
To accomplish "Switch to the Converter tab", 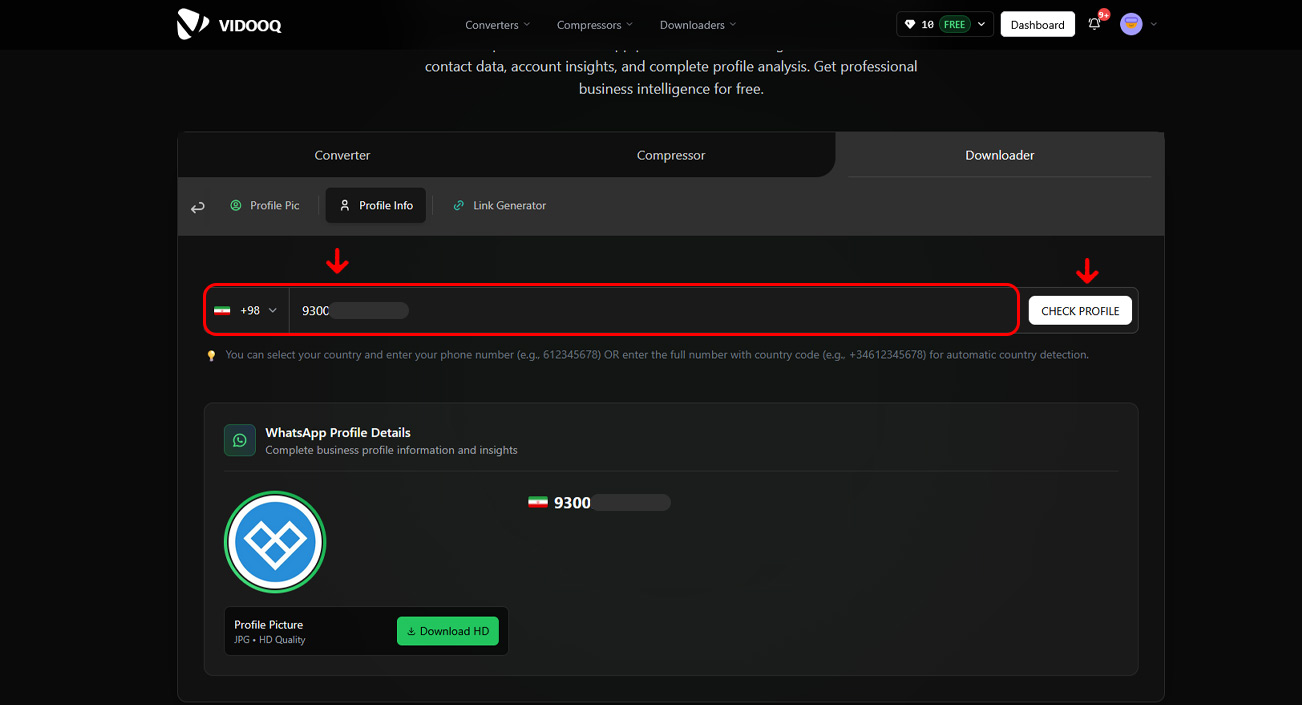I will 342,155.
